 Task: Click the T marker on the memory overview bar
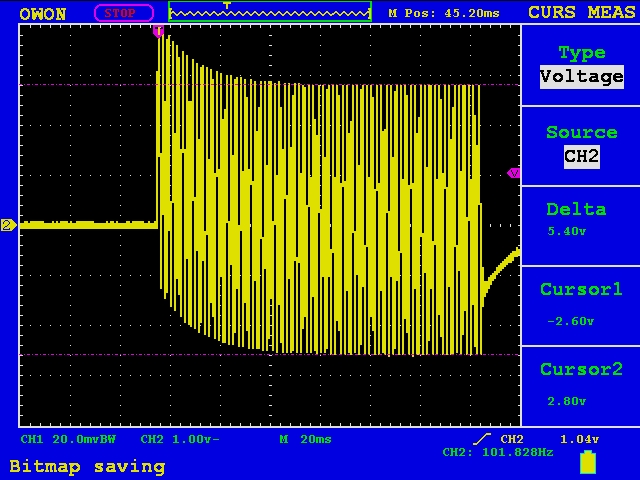227,5
